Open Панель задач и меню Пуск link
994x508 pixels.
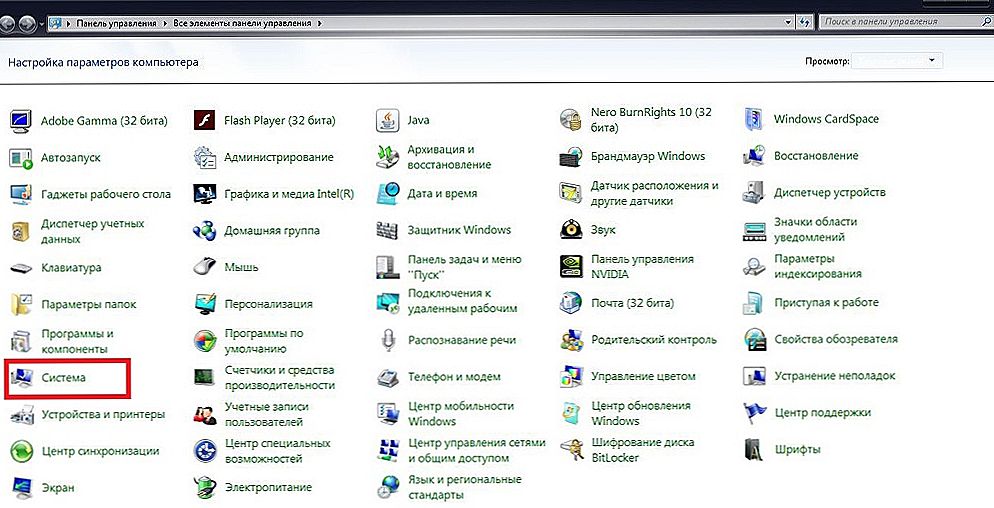464,267
